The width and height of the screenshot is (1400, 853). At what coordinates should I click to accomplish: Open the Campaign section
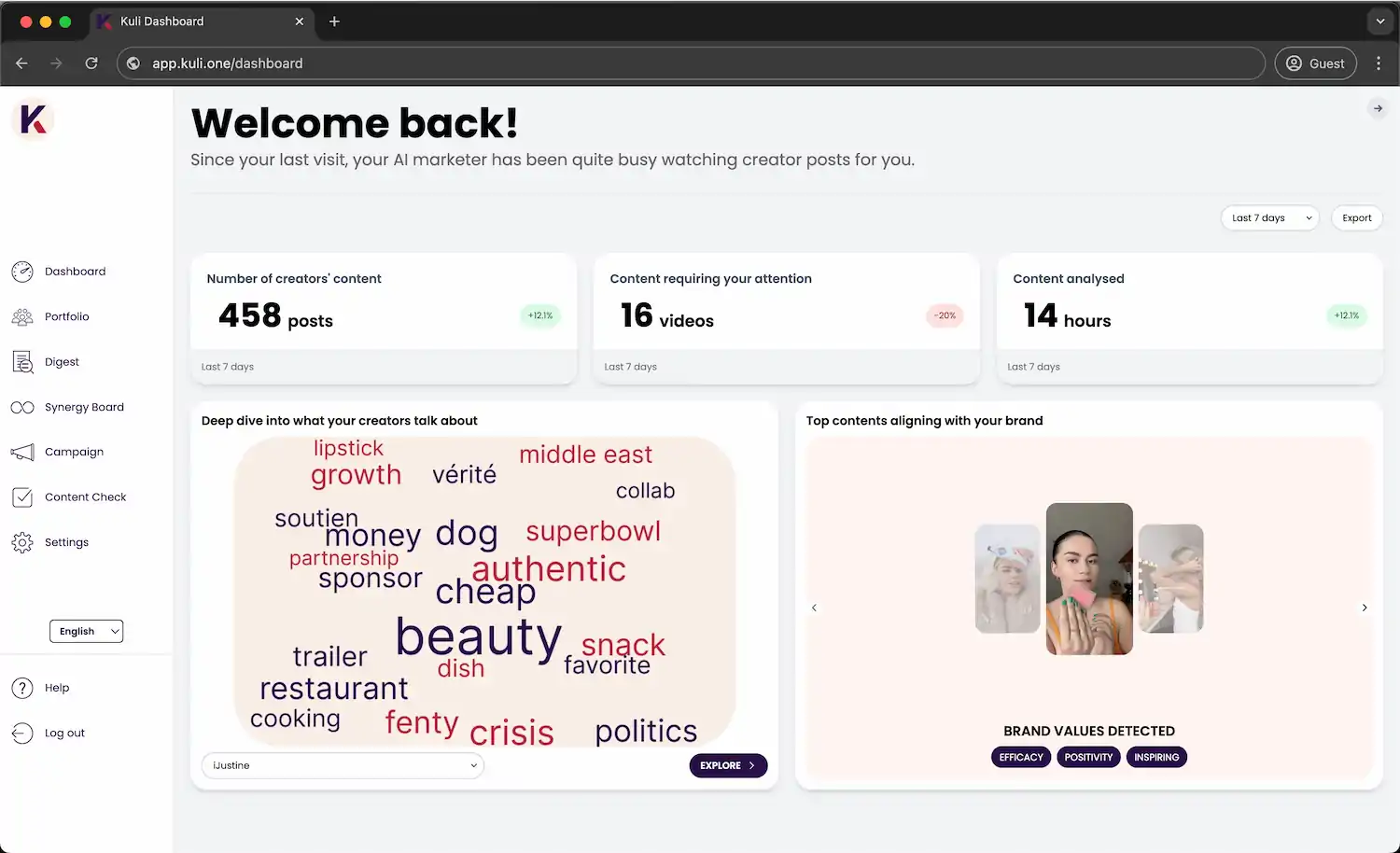pyautogui.click(x=73, y=452)
